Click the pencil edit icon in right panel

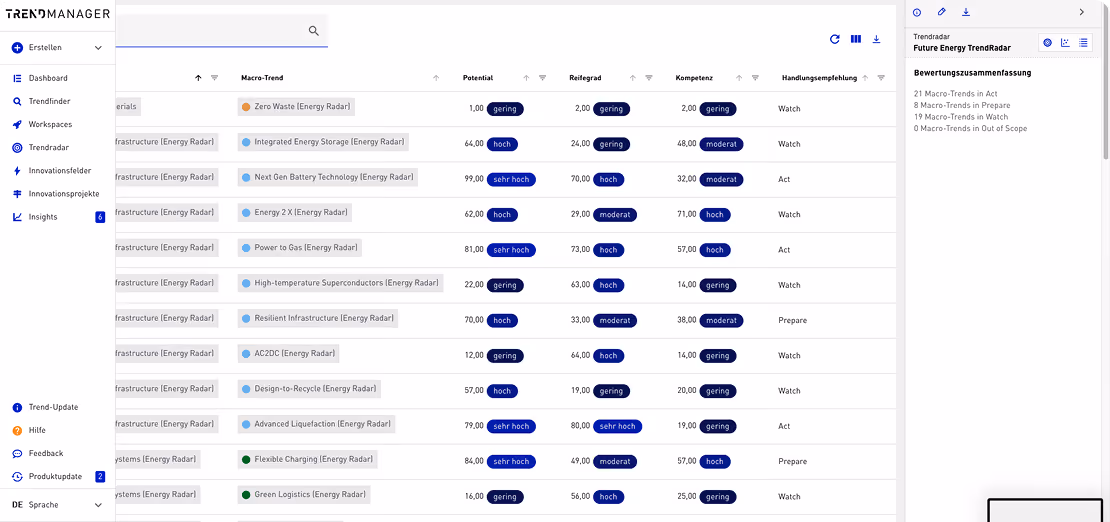[942, 12]
